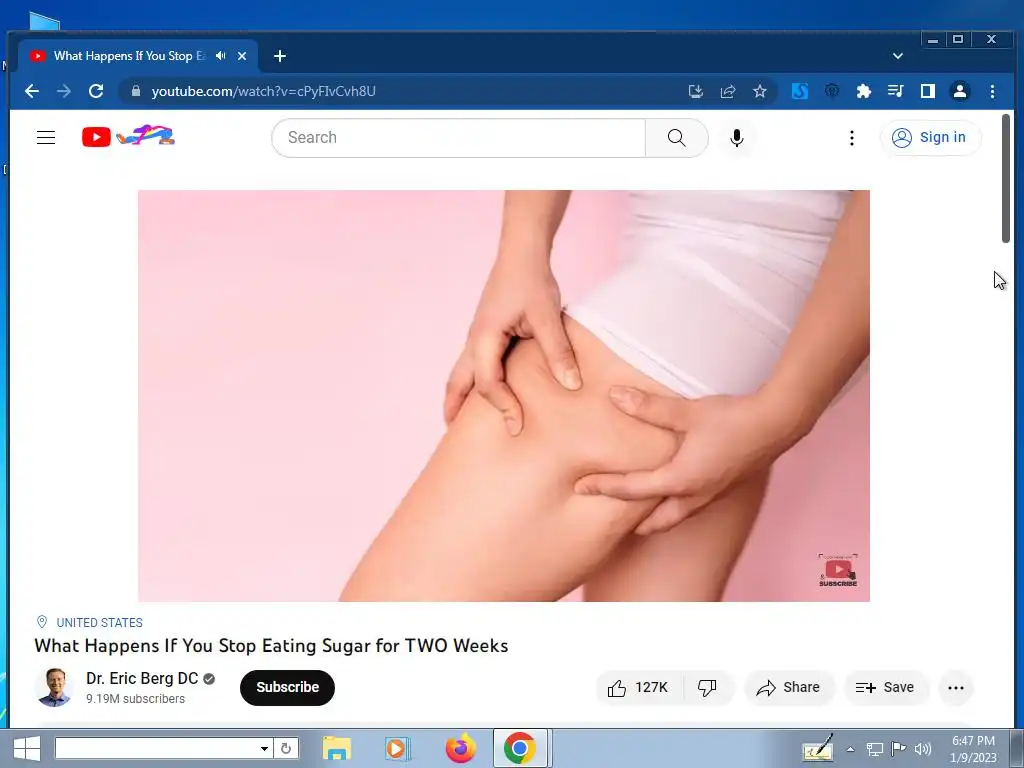This screenshot has height=768, width=1024.
Task: Click the browser forward arrow
Action: (64, 91)
